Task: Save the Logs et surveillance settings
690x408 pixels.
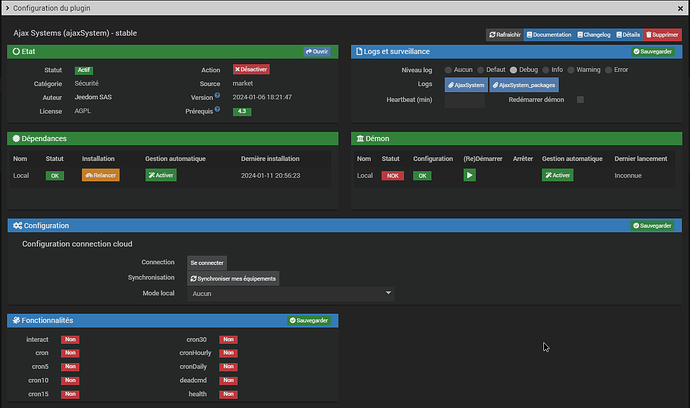Action: point(653,51)
